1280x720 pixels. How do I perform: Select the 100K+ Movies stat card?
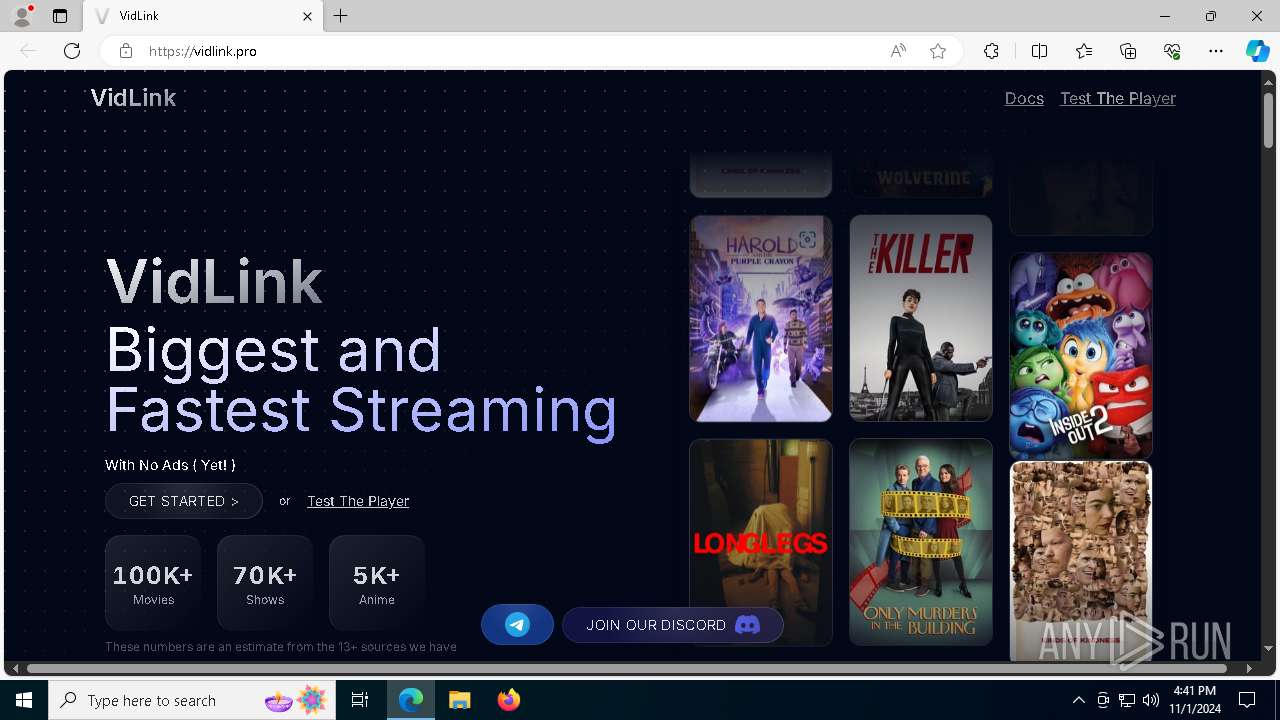(153, 583)
